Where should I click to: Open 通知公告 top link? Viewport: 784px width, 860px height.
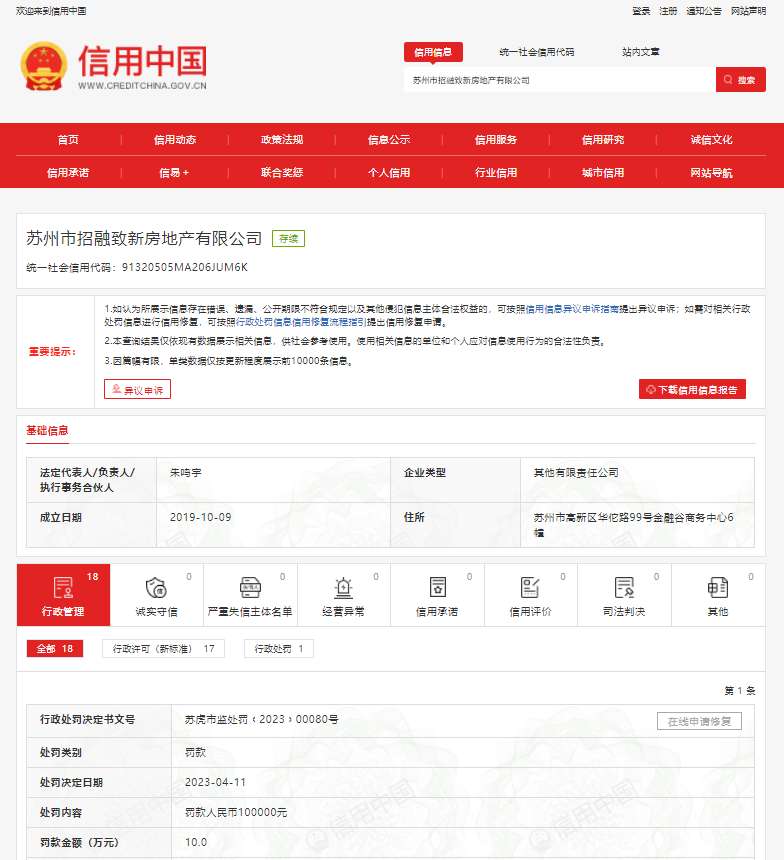click(x=704, y=11)
